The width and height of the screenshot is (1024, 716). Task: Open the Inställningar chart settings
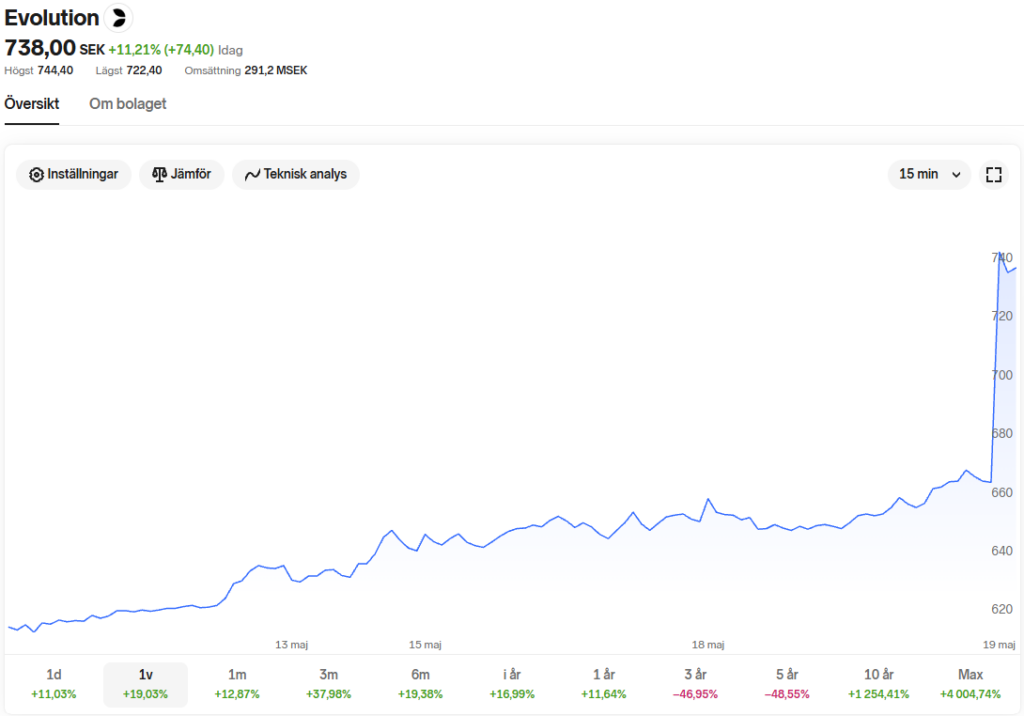click(x=74, y=174)
